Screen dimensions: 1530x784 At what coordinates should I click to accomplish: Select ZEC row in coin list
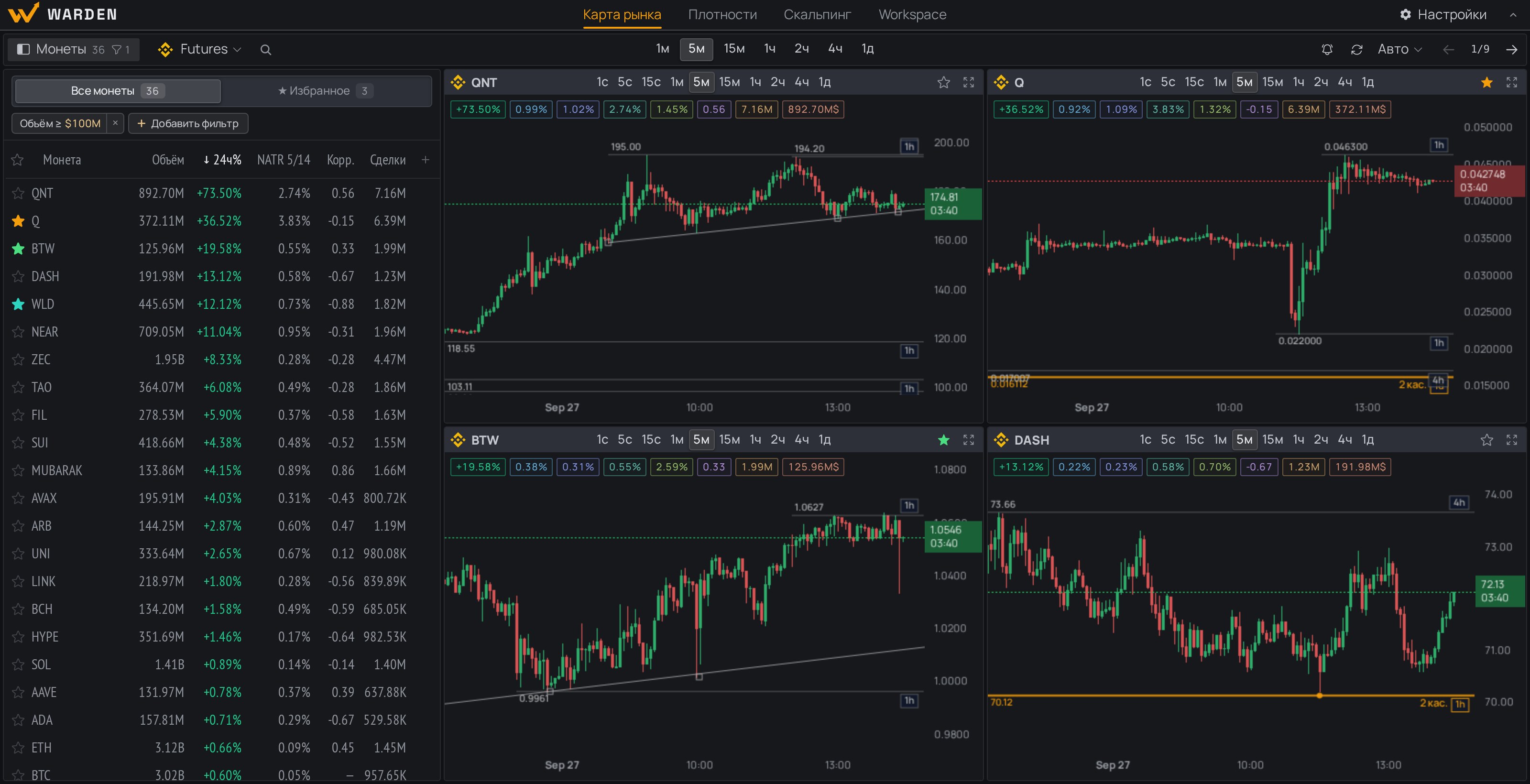(222, 359)
